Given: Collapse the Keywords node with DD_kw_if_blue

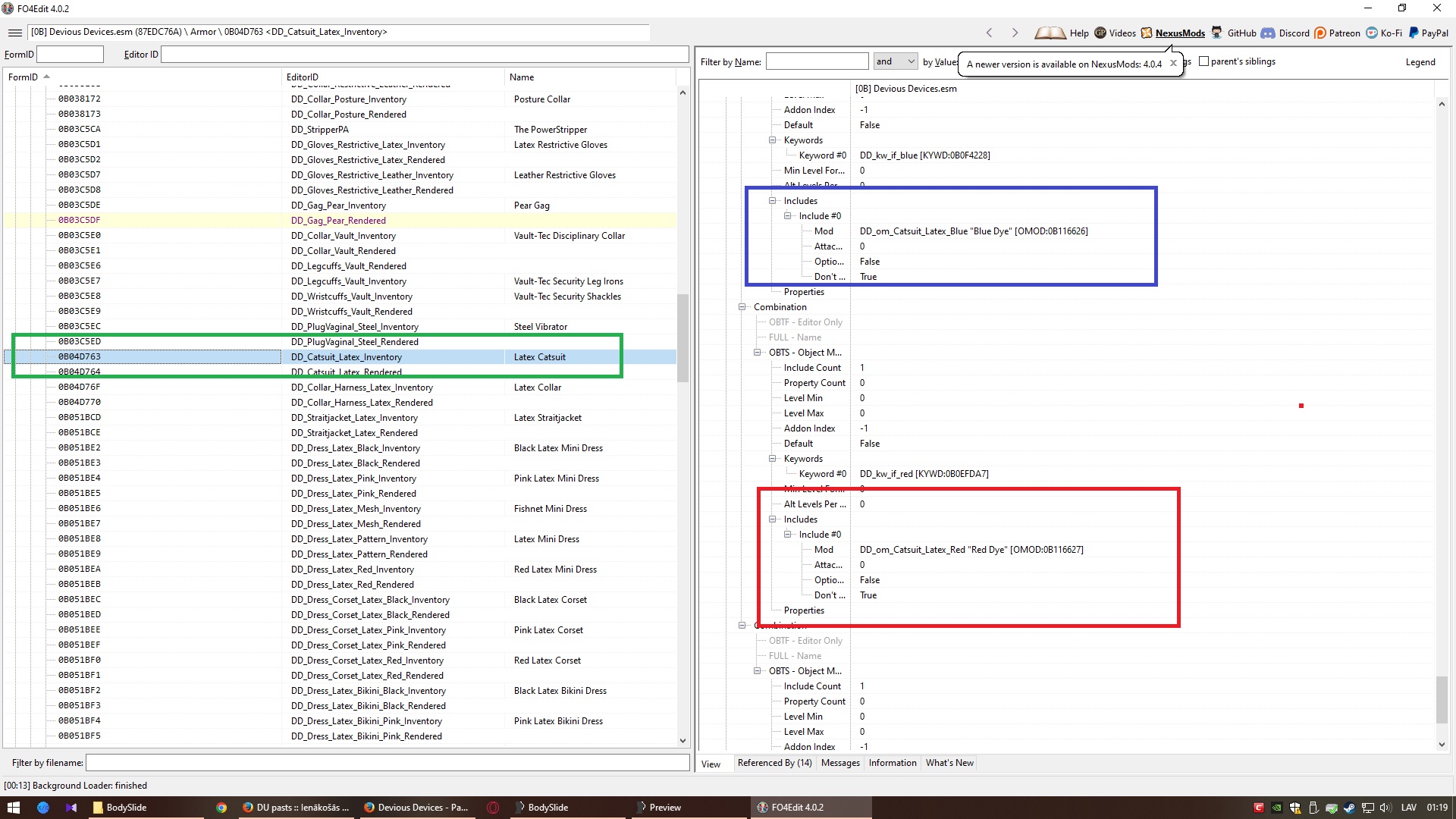Looking at the screenshot, I should point(772,140).
